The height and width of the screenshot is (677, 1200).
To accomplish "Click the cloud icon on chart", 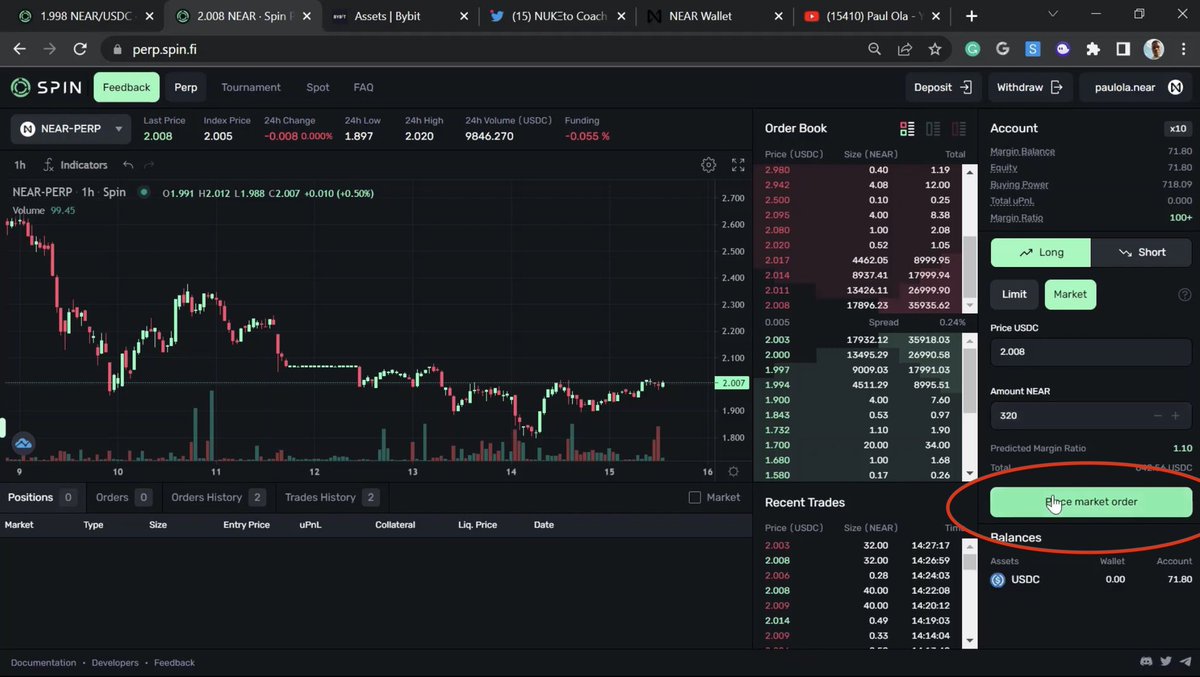I will pyautogui.click(x=22, y=443).
